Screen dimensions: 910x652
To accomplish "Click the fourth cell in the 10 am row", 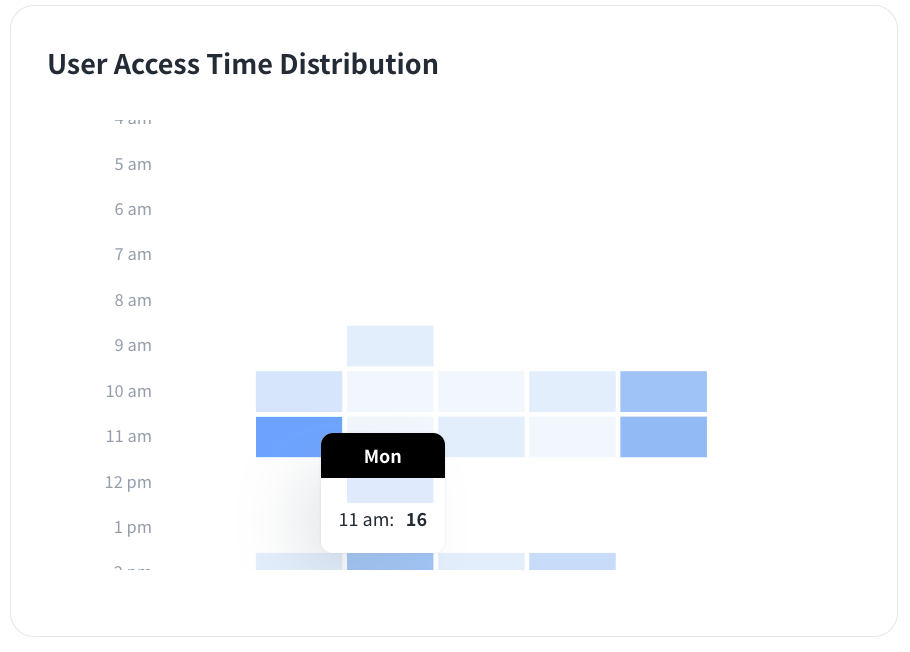I will tap(572, 391).
